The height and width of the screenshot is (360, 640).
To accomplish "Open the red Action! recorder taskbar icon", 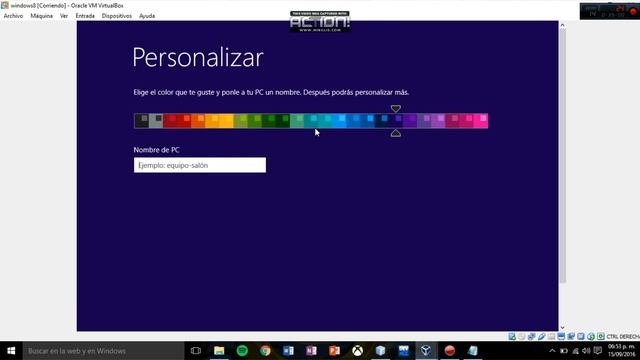I will [449, 351].
